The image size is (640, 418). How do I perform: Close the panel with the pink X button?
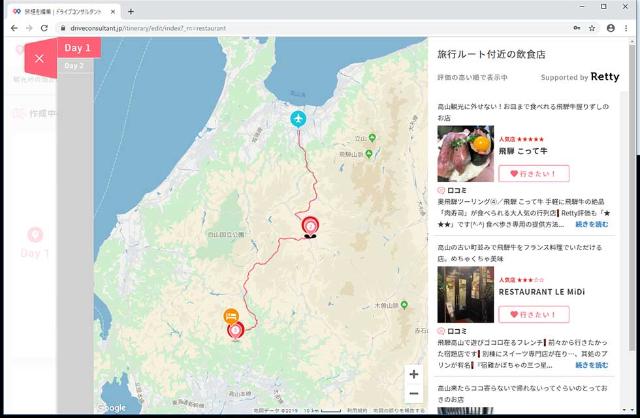[x=39, y=58]
